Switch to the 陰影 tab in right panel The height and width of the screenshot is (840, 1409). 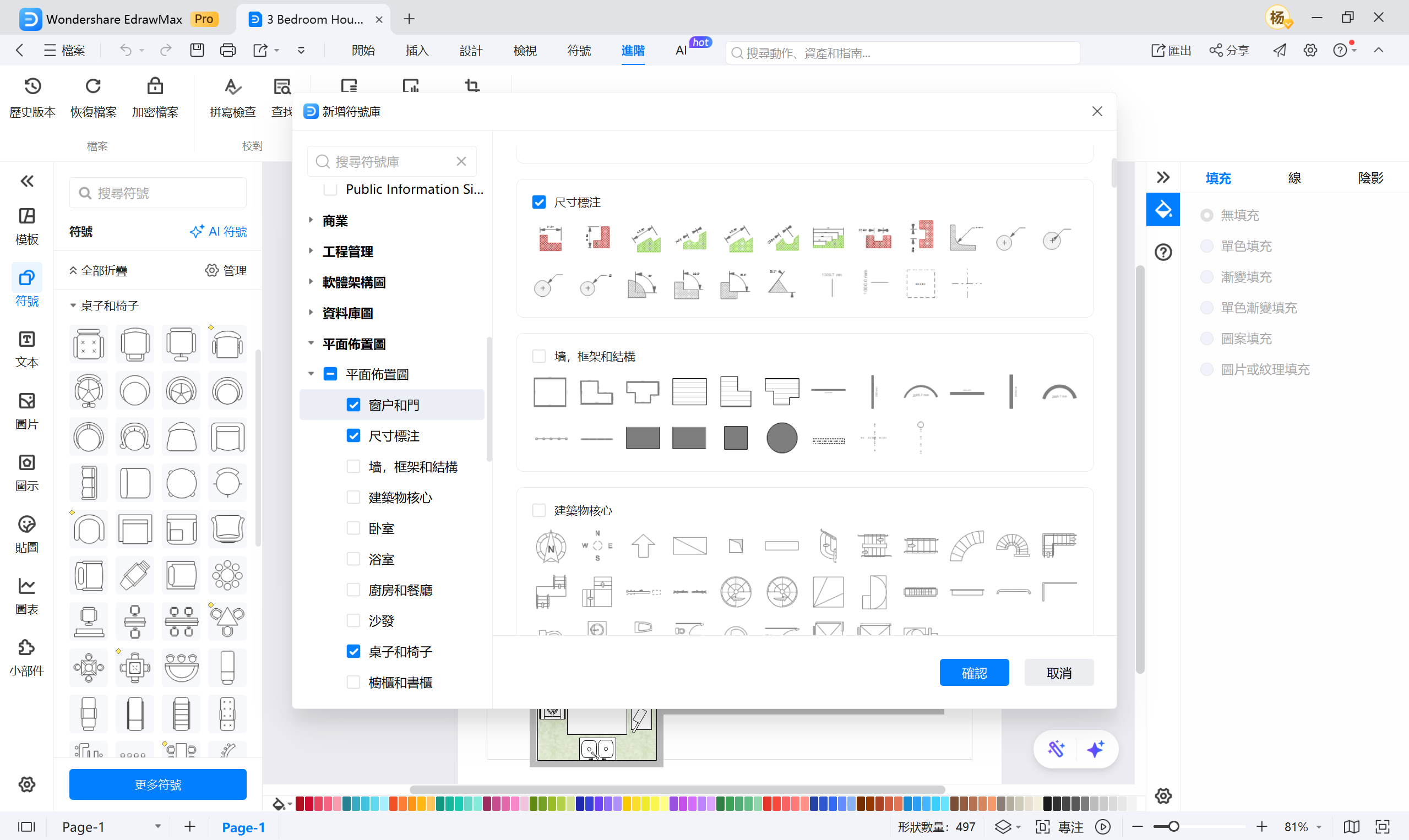[x=1370, y=178]
